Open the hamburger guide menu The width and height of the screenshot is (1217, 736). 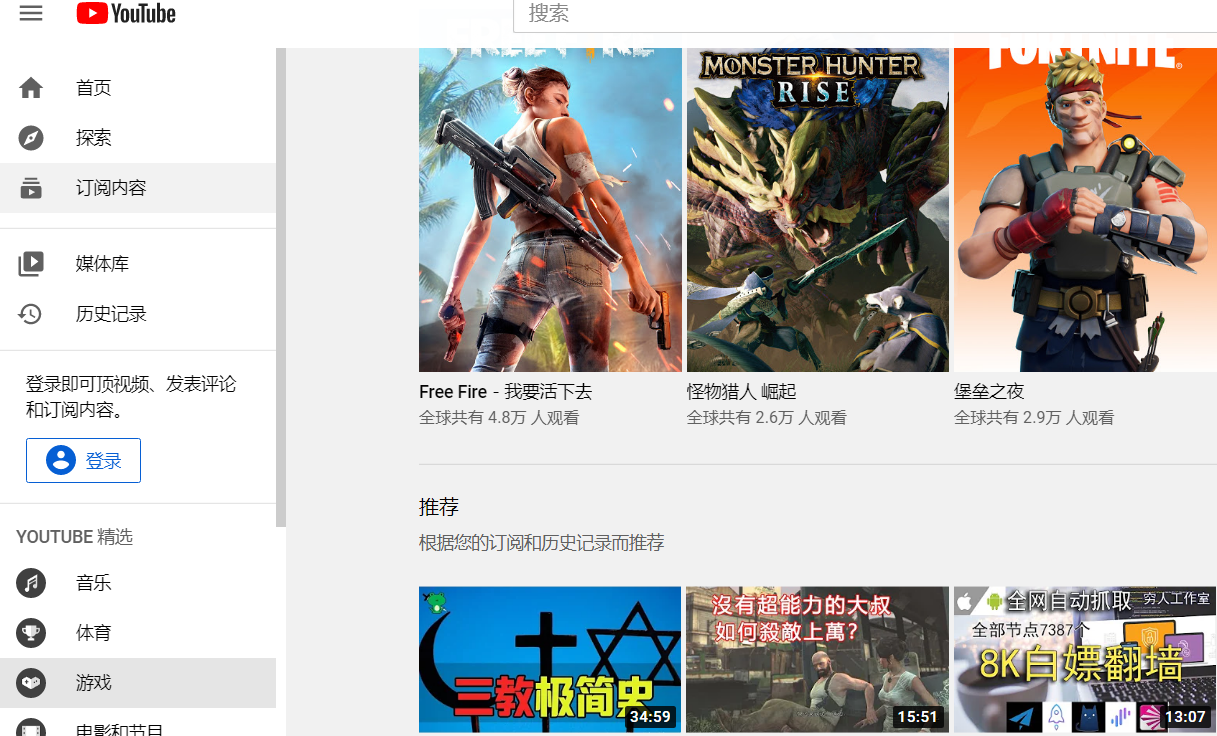click(x=31, y=13)
